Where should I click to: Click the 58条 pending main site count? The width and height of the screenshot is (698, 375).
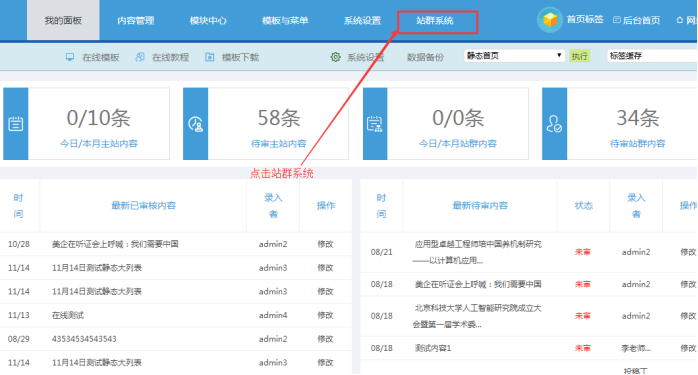279,118
